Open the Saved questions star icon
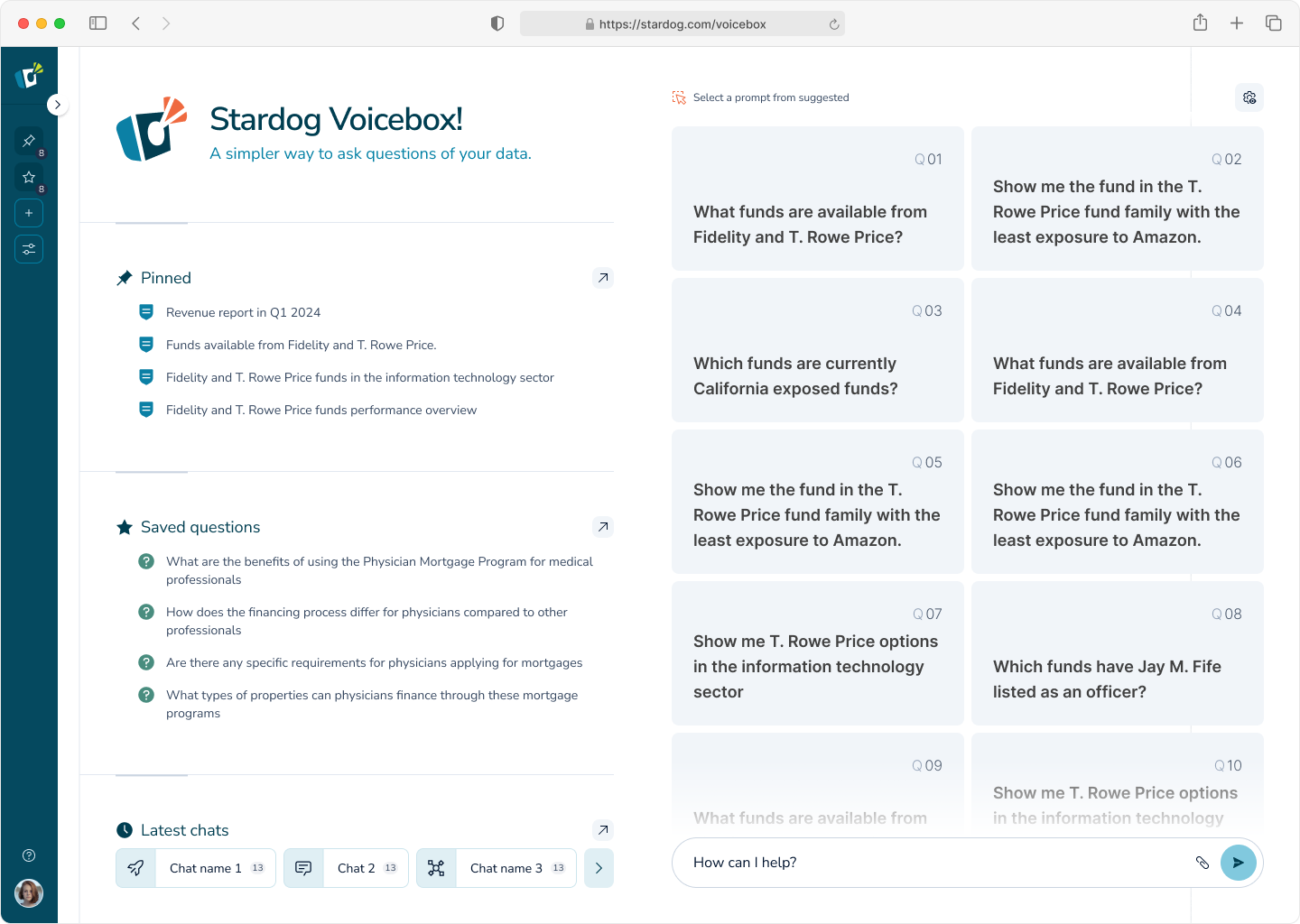The width and height of the screenshot is (1300, 924). (28, 177)
